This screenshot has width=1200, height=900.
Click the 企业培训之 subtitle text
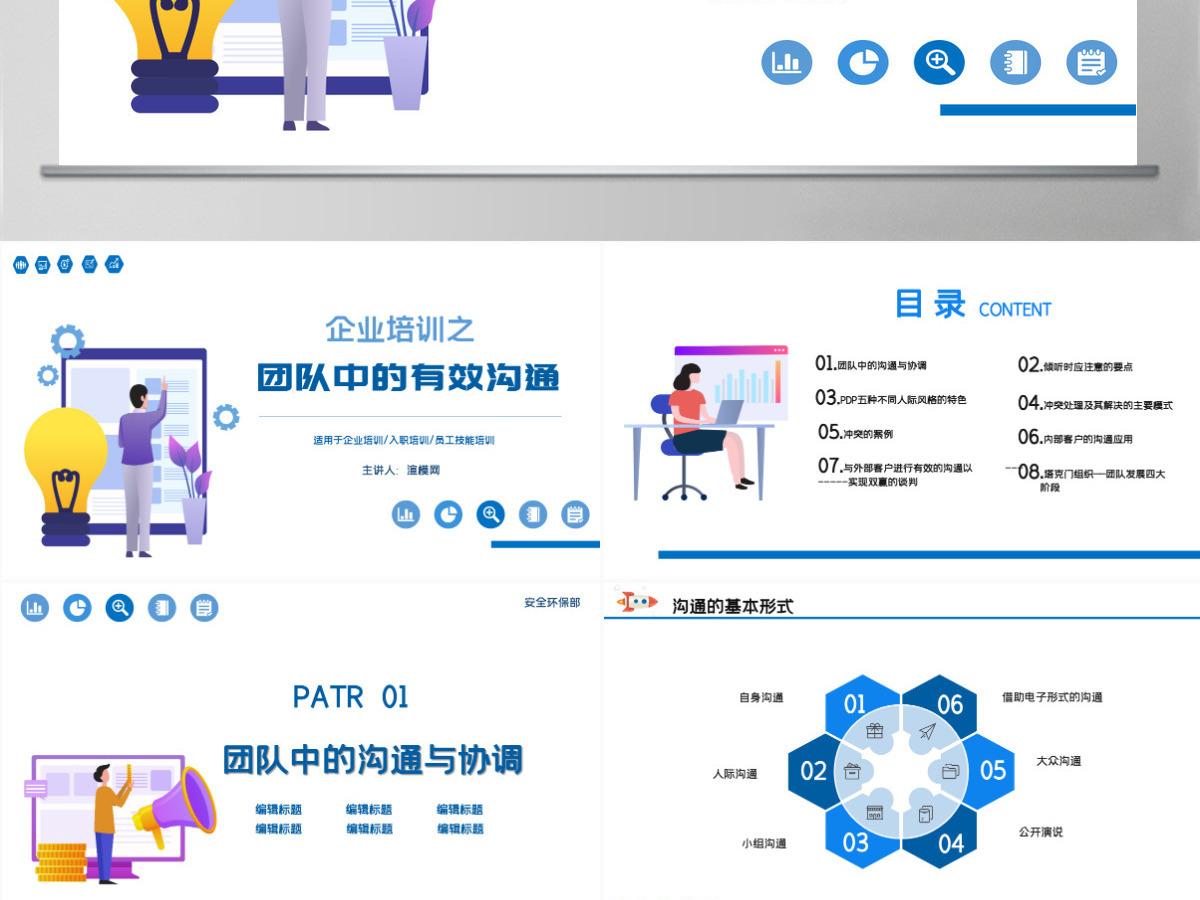[x=400, y=328]
